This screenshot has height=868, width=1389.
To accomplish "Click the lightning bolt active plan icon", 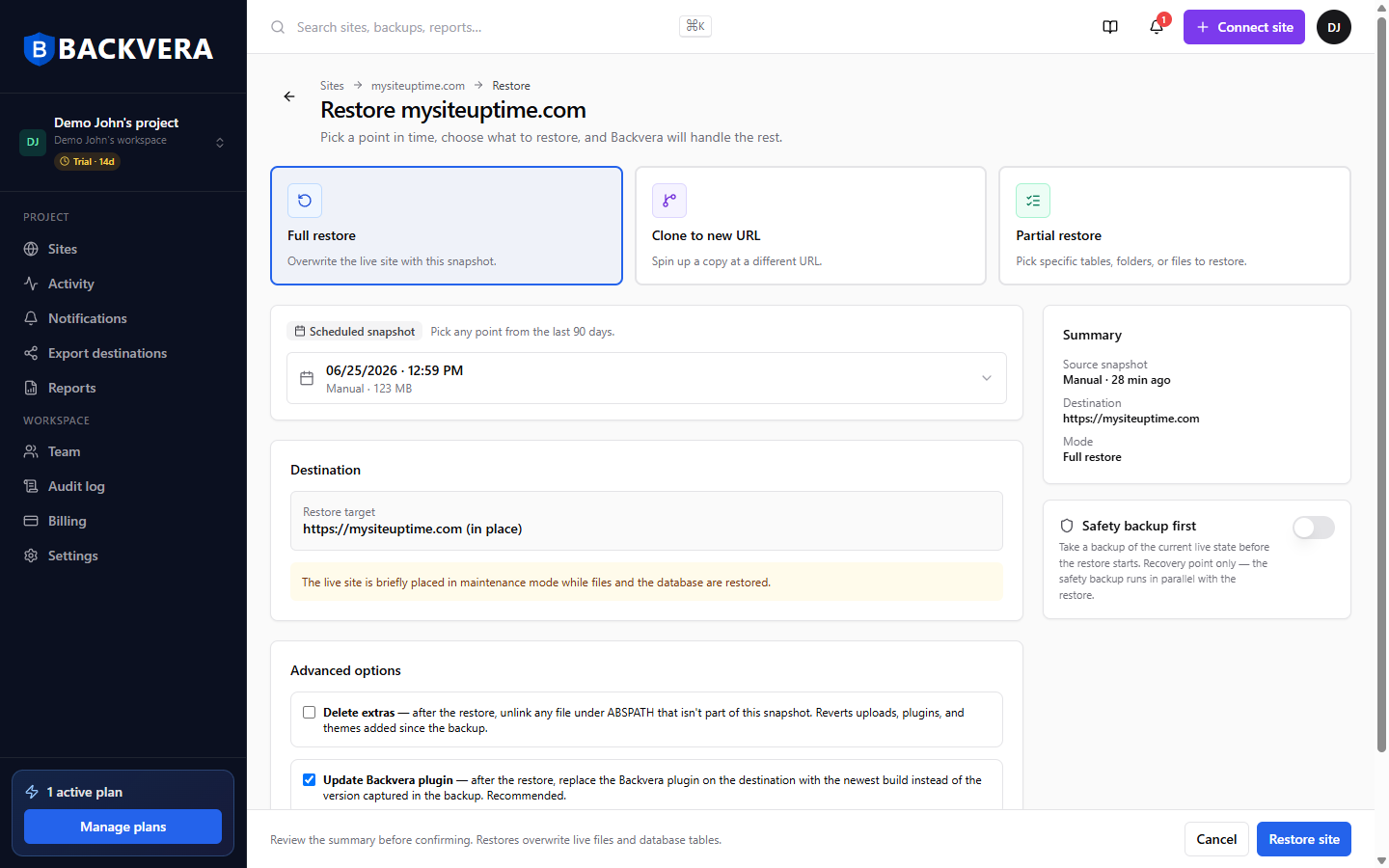I will 32,792.
